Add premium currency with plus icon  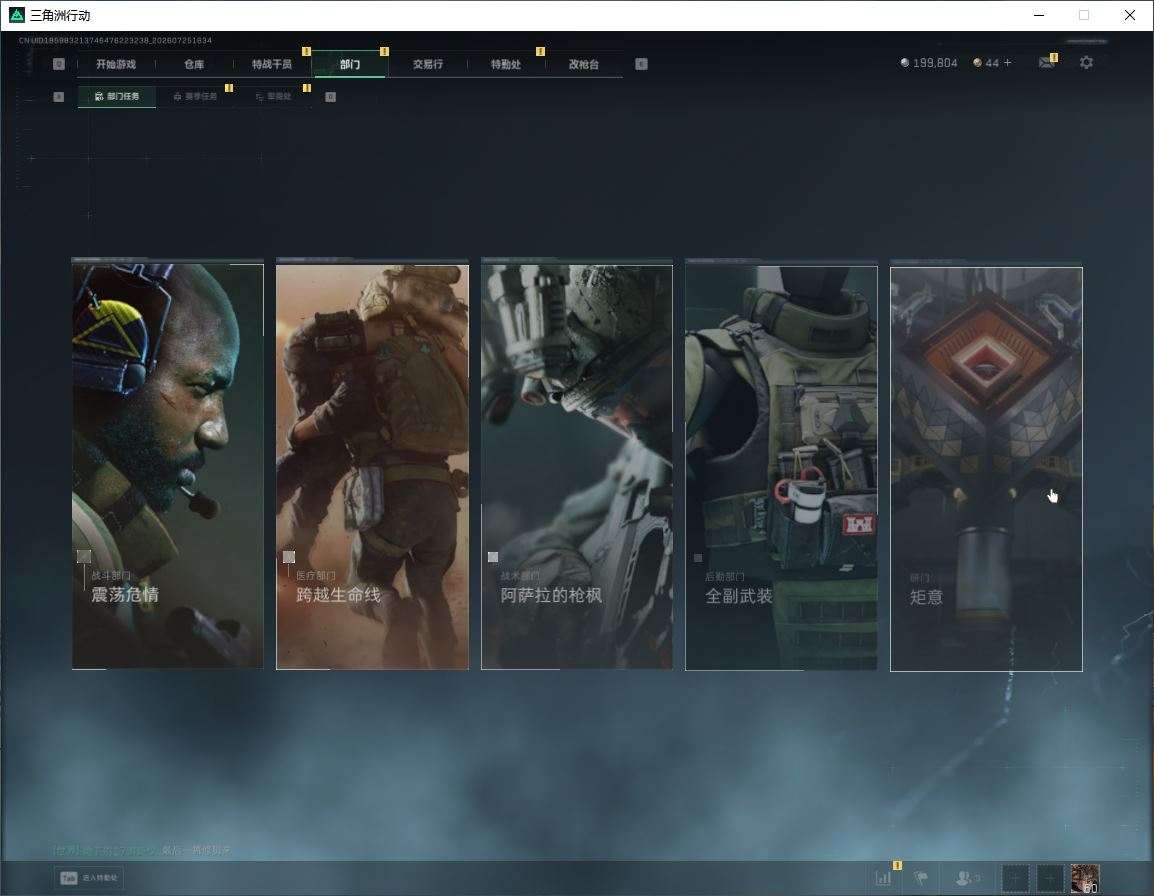1008,63
